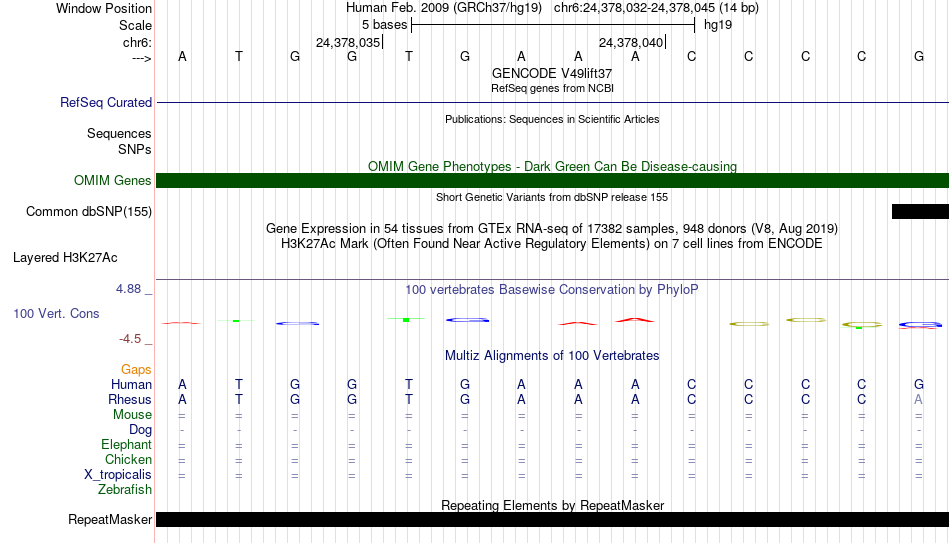Click Multiz Alignments of 100 Vertebrates title

552,356
